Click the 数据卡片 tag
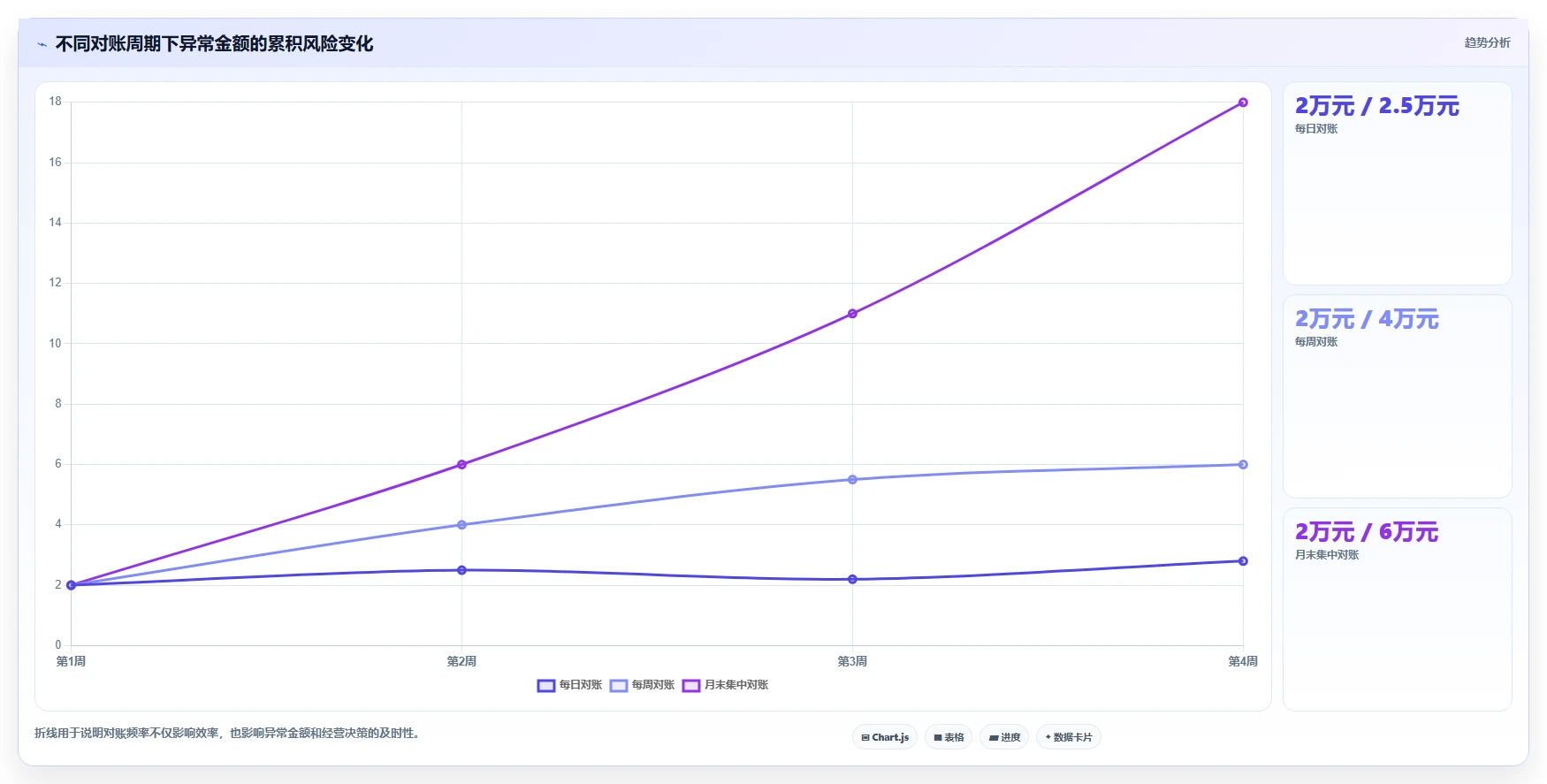1547x784 pixels. click(1069, 737)
